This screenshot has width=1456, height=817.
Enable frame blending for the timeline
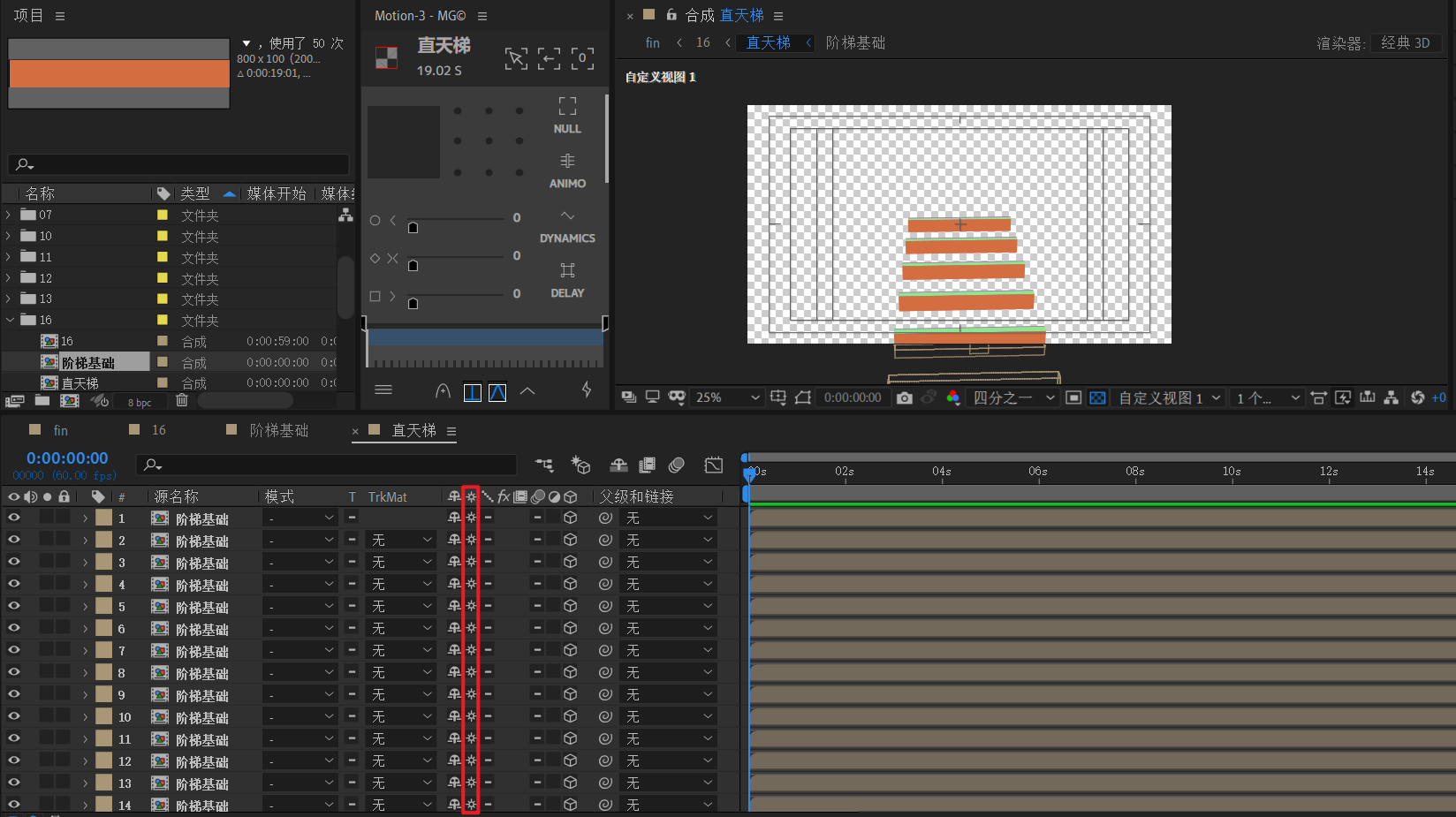(648, 465)
